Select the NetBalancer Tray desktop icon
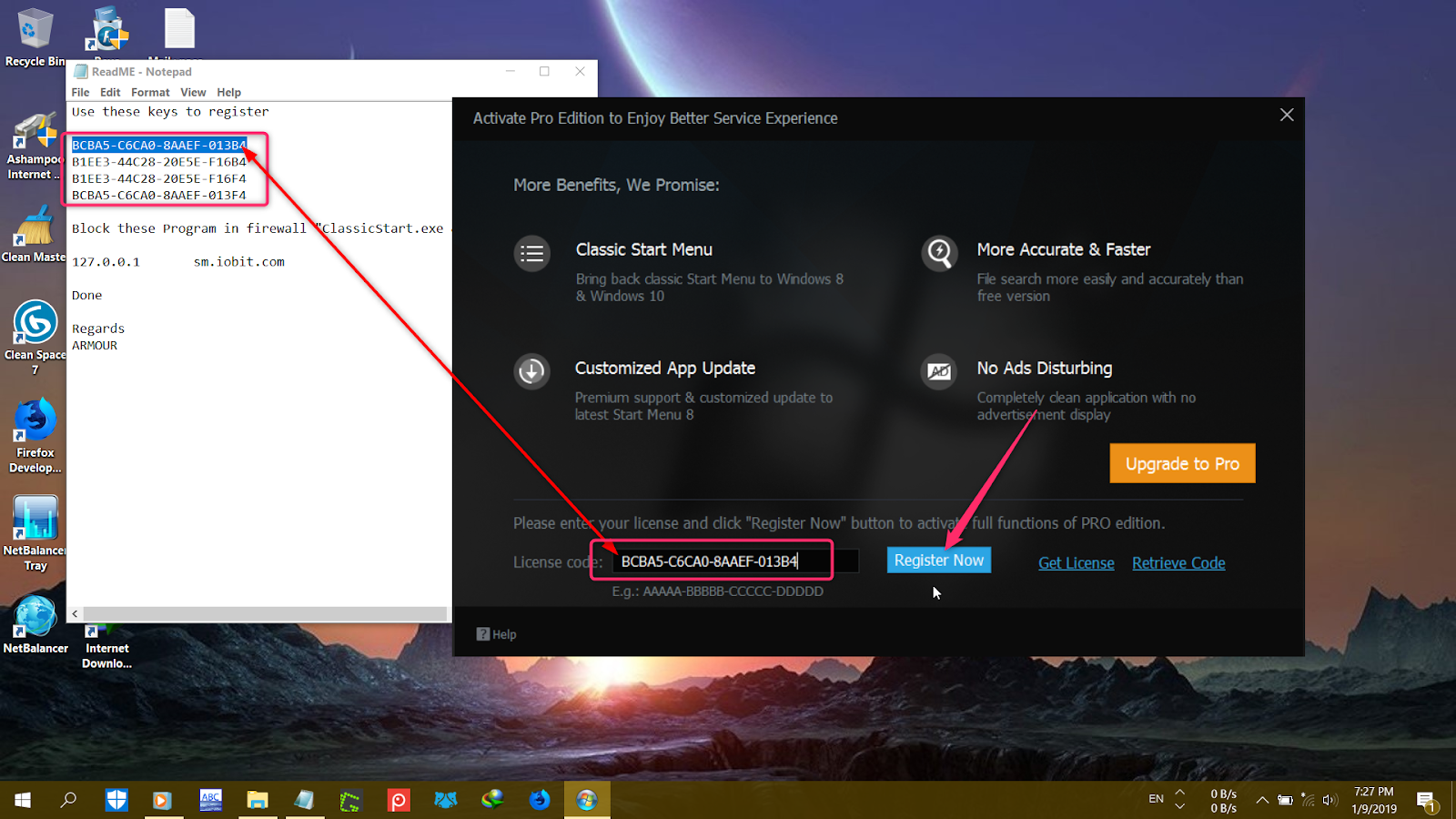1456x819 pixels. click(x=35, y=533)
